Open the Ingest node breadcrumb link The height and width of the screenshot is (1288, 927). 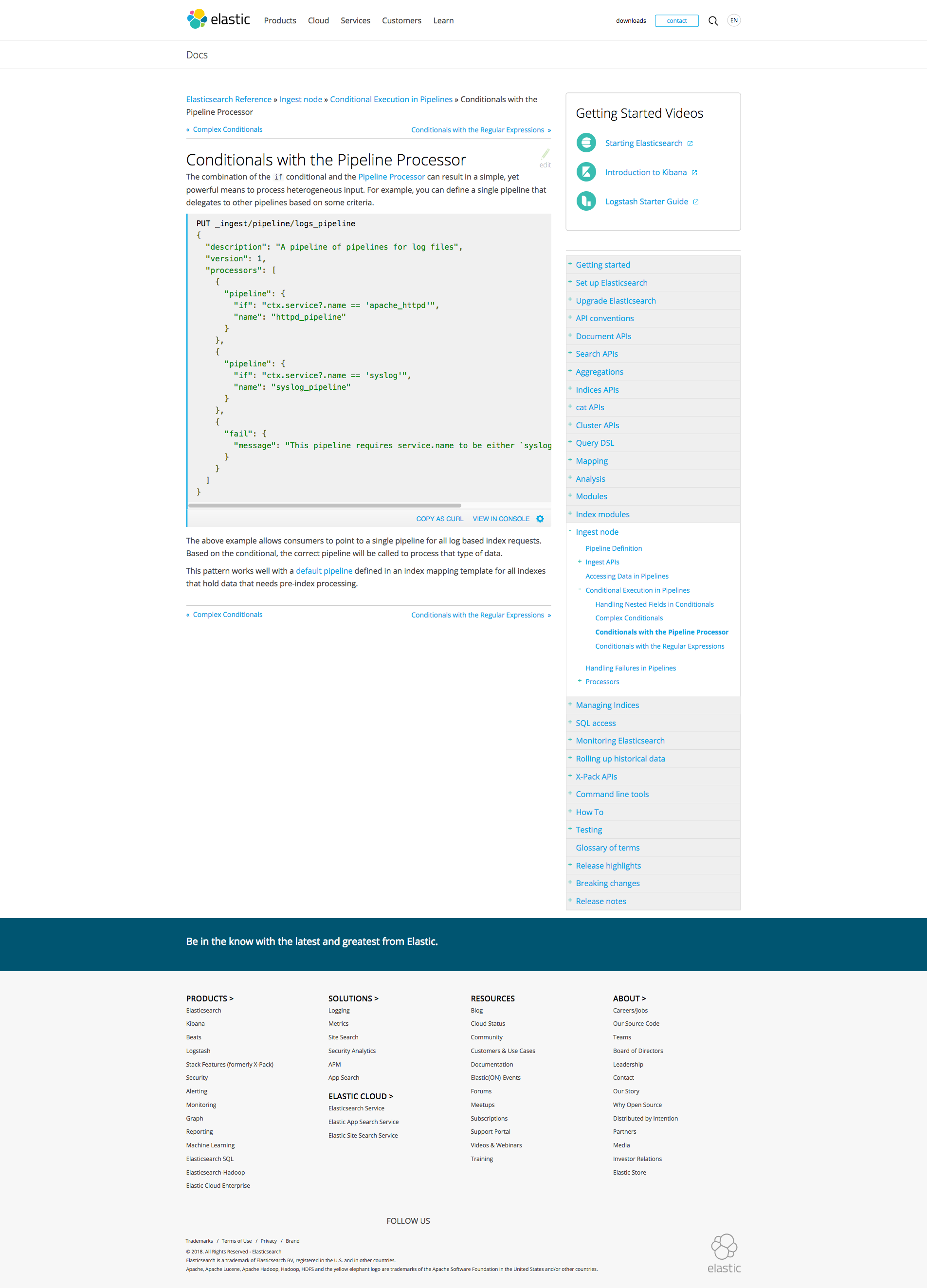click(x=300, y=99)
